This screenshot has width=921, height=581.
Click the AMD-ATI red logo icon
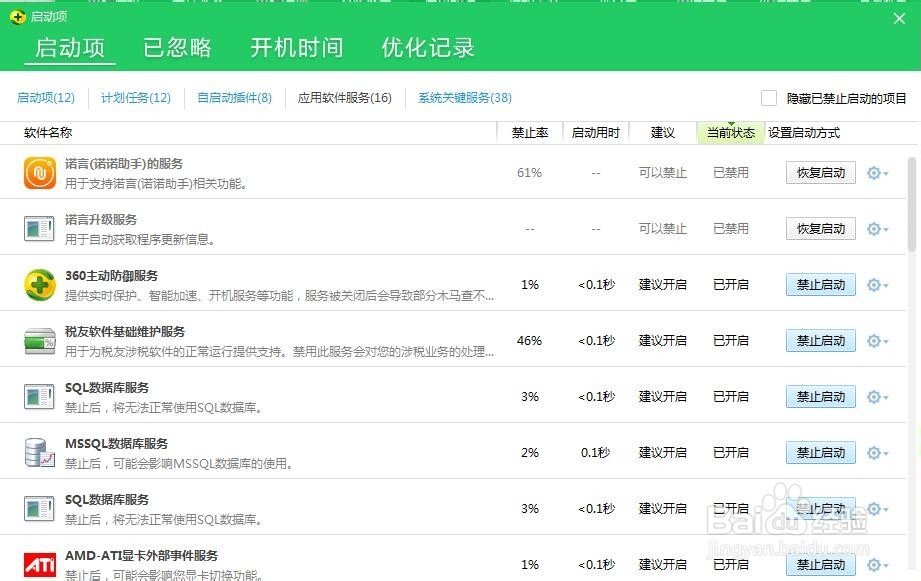pos(40,565)
